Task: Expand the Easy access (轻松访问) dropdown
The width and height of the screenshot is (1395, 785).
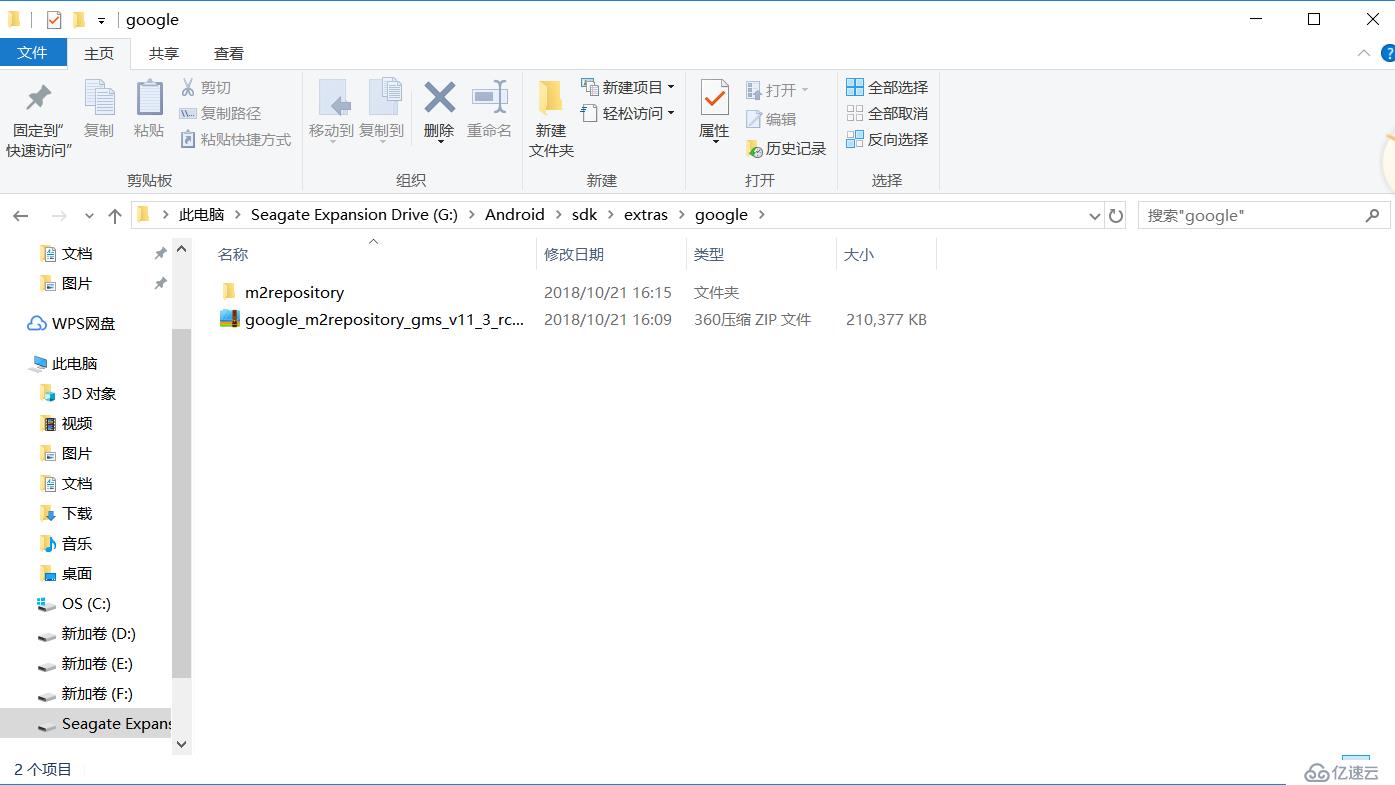Action: pos(671,113)
